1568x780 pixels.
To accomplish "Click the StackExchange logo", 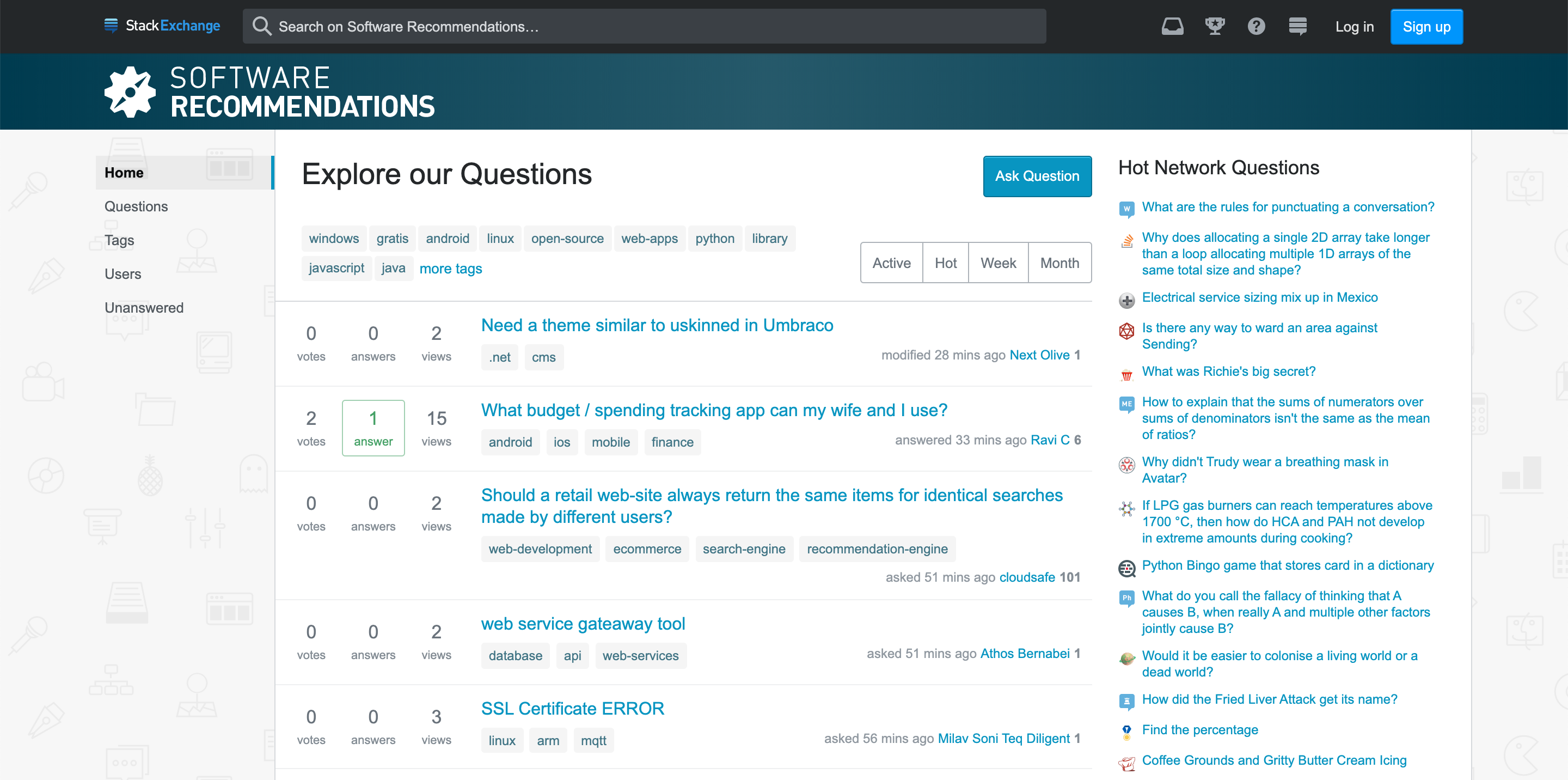I will 162,26.
